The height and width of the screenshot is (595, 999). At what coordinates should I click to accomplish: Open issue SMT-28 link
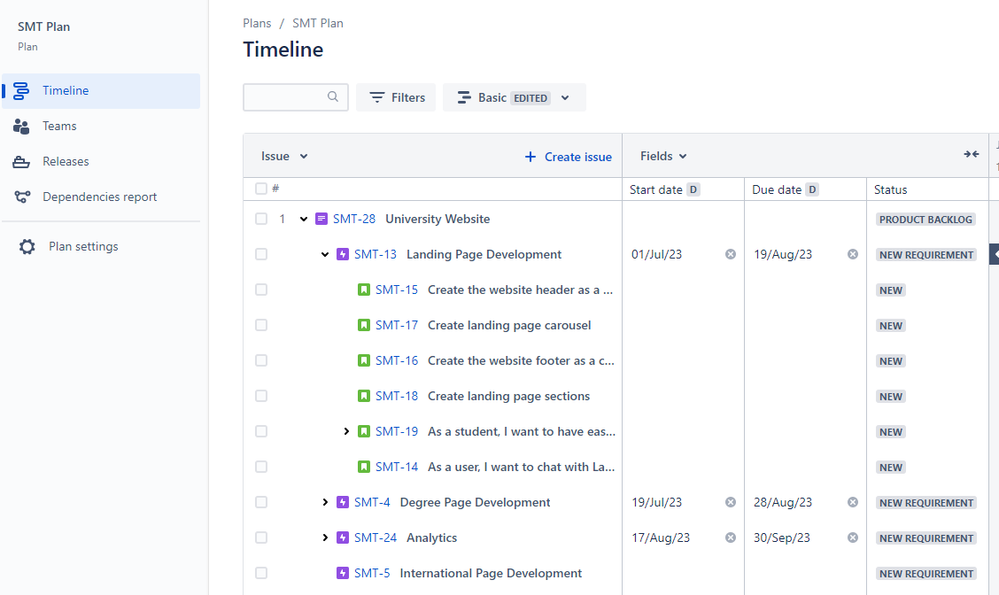coord(354,219)
